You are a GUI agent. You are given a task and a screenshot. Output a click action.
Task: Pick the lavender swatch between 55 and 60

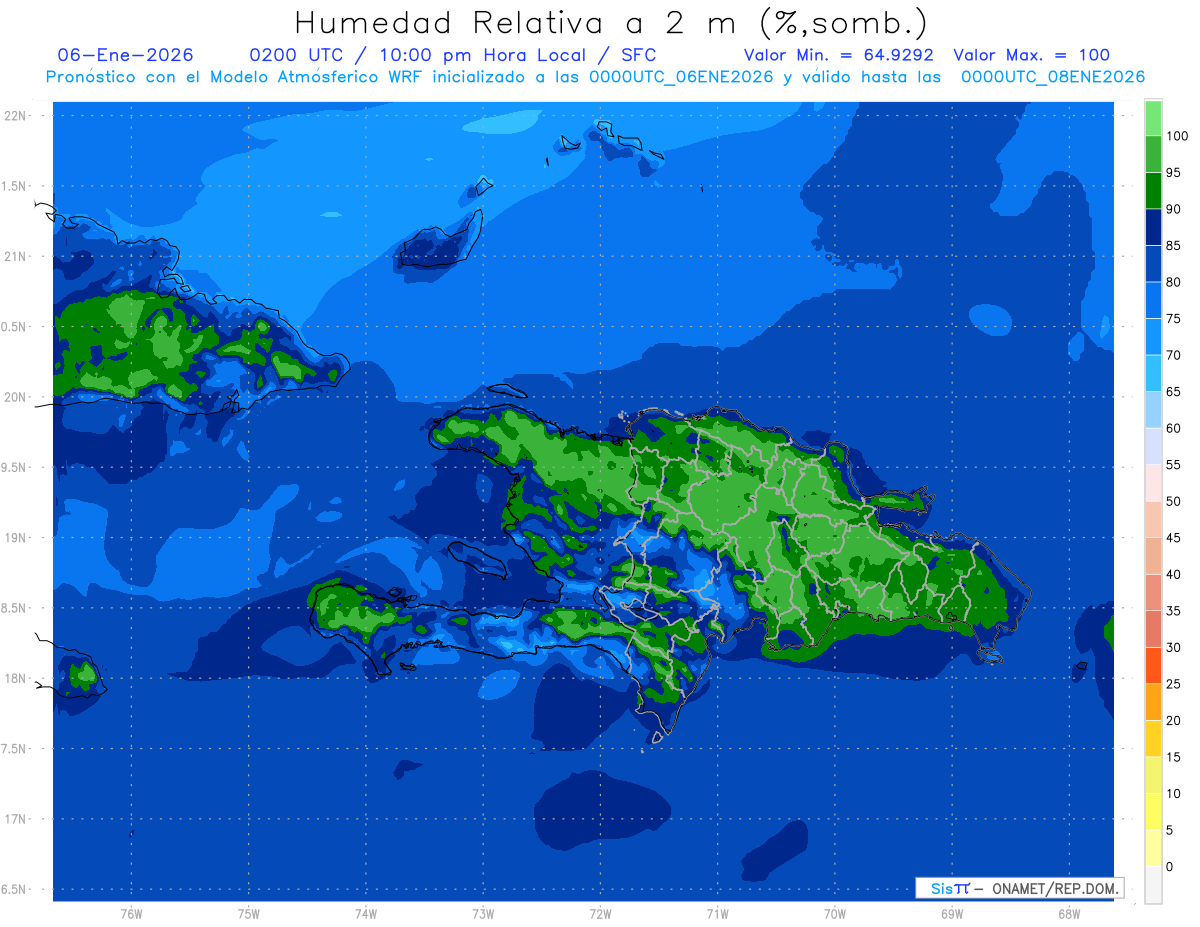(x=1153, y=446)
